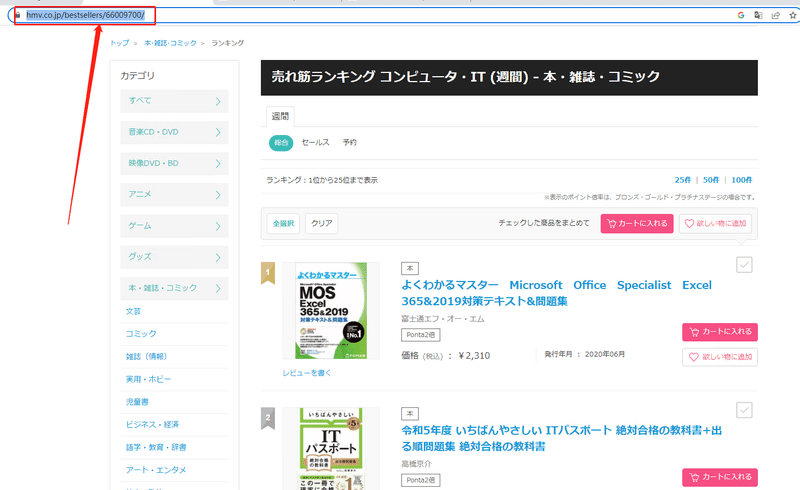Click the 全選択 button
800x490 pixels.
[x=283, y=224]
